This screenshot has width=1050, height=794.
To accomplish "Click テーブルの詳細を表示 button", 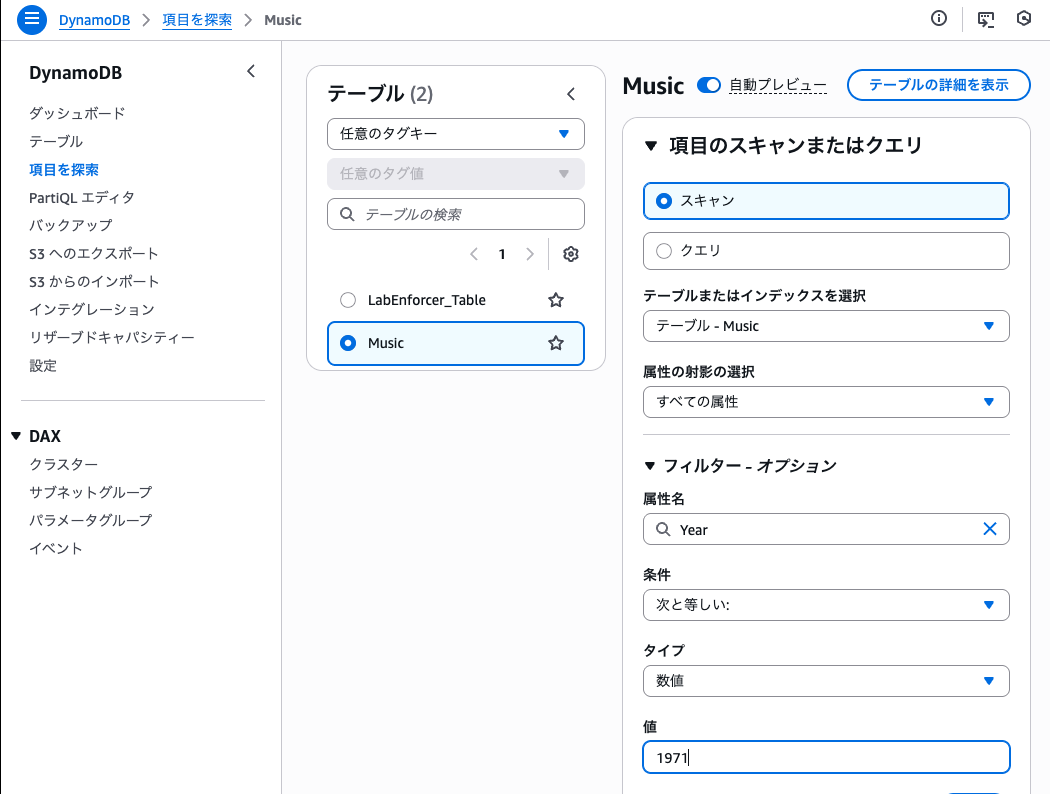I will tap(938, 85).
